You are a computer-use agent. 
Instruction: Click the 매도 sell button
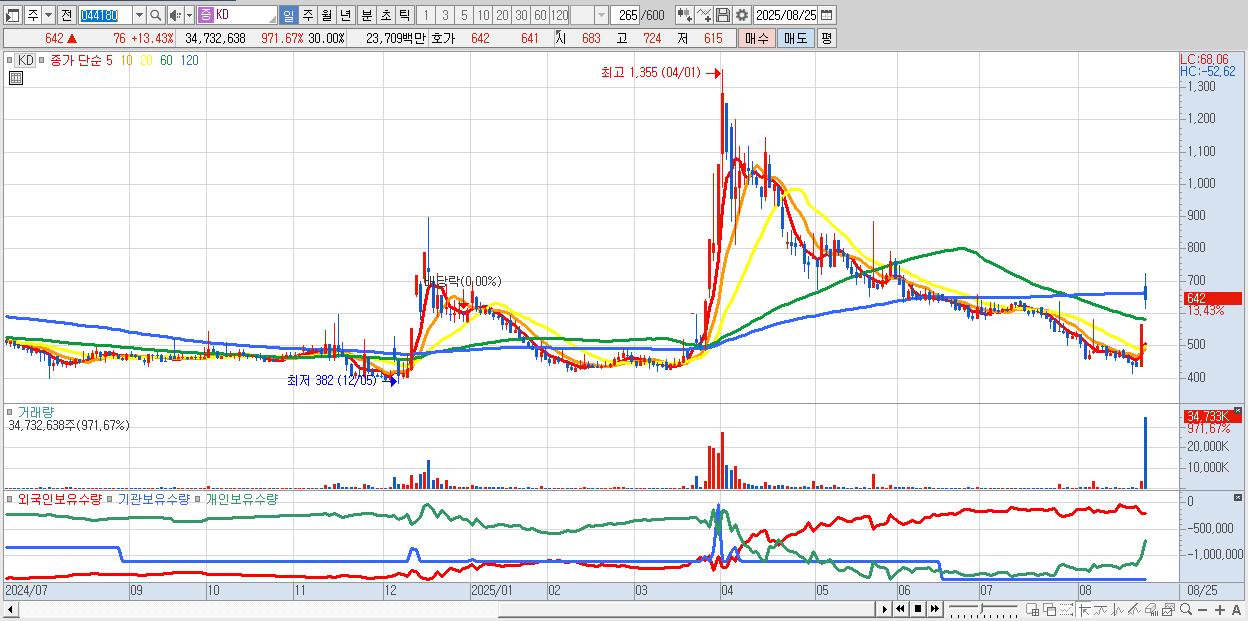795,38
